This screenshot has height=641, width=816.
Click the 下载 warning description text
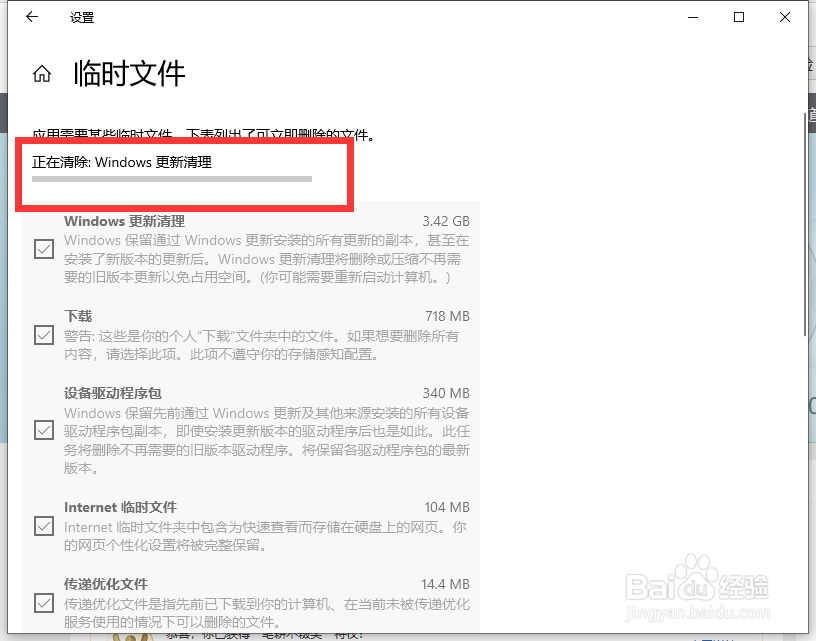pos(261,345)
